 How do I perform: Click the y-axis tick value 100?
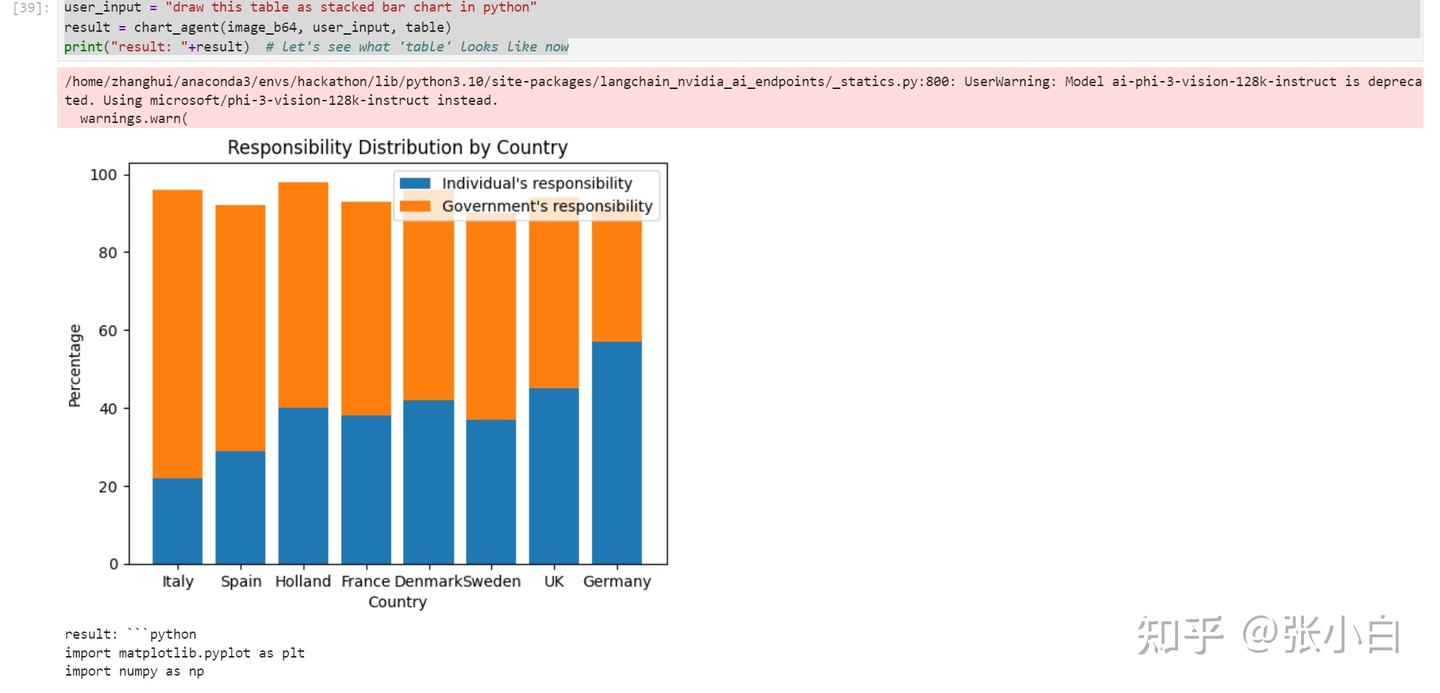coord(104,175)
